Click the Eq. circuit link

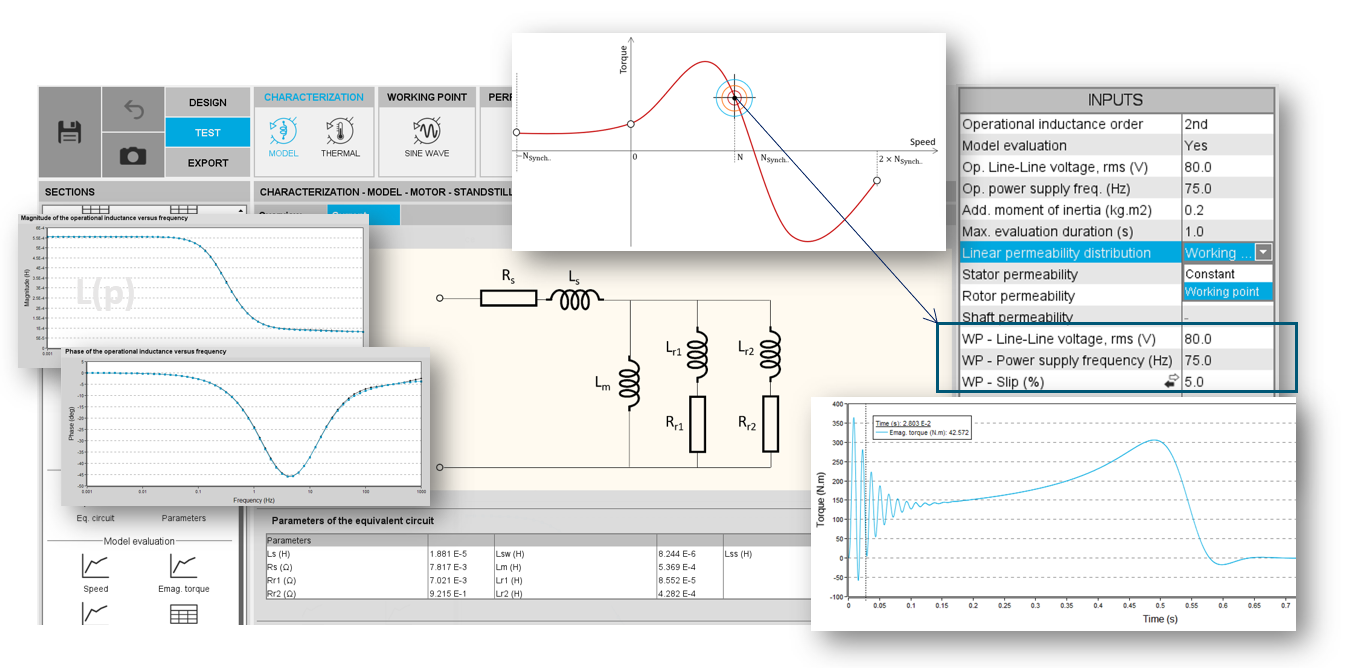click(97, 518)
